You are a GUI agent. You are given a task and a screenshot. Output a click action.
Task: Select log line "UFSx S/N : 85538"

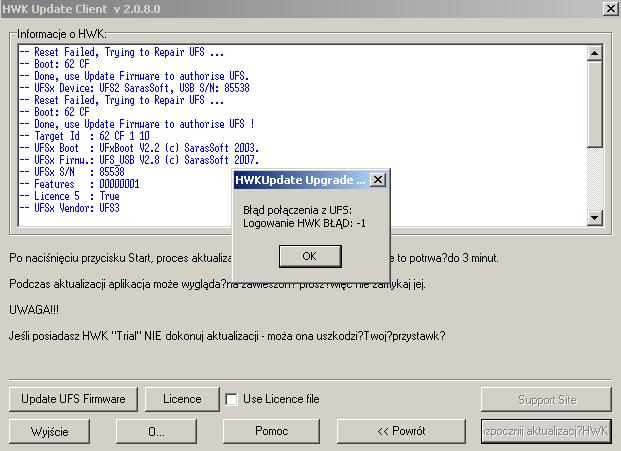coord(72,172)
